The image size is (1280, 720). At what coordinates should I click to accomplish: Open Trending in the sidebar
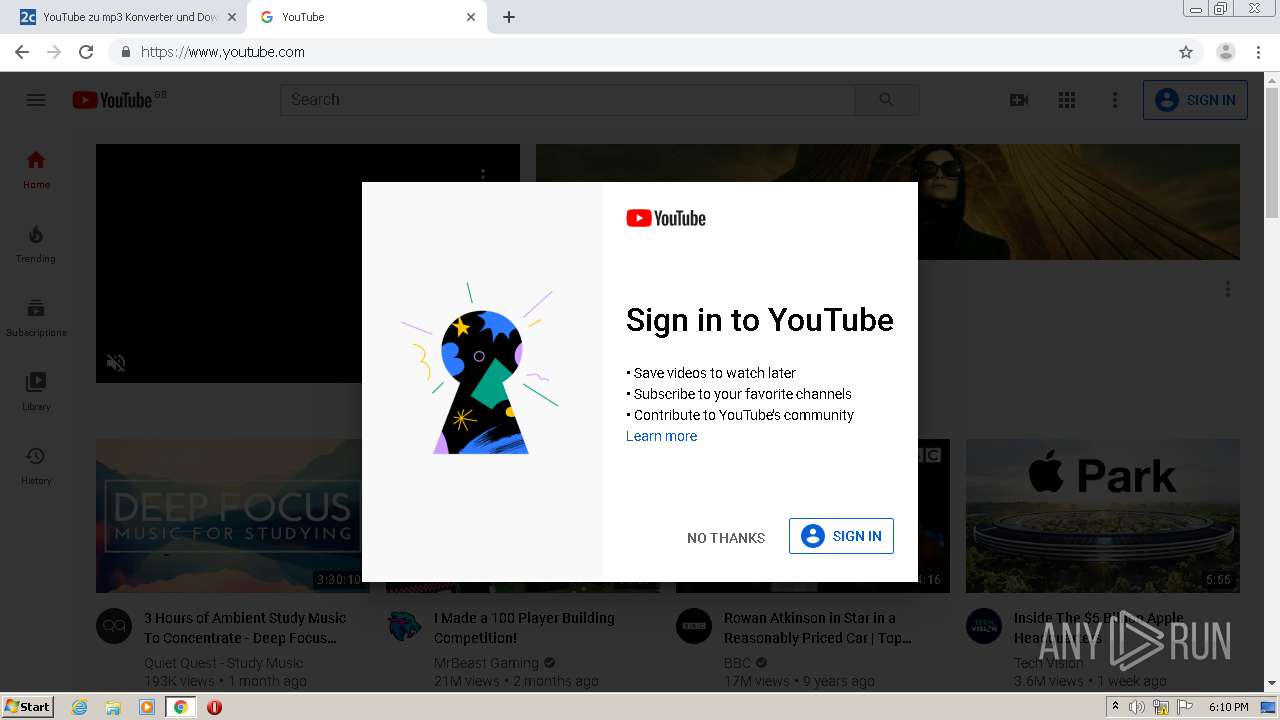point(36,243)
